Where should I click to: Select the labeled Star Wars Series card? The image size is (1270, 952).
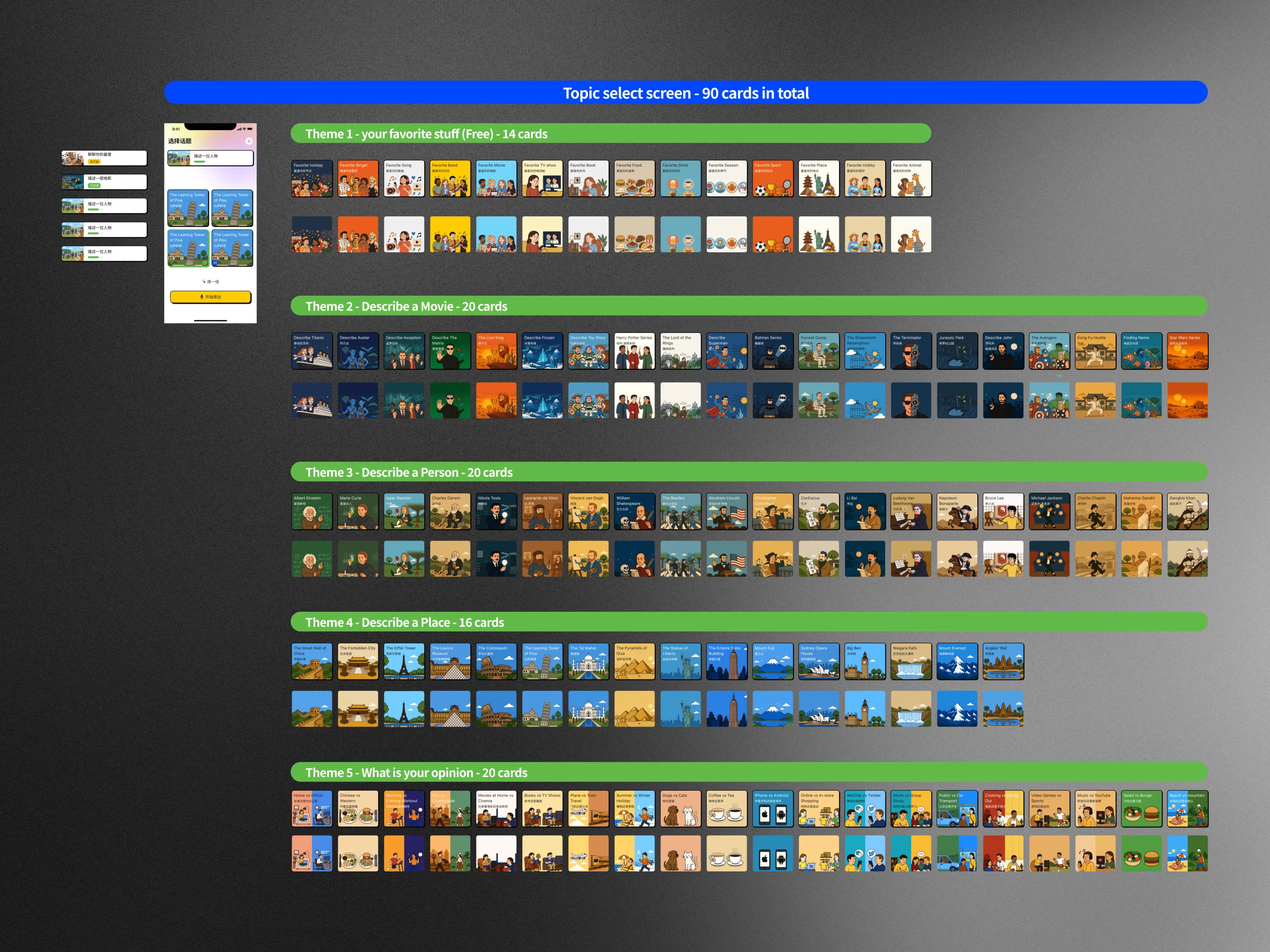point(1187,351)
